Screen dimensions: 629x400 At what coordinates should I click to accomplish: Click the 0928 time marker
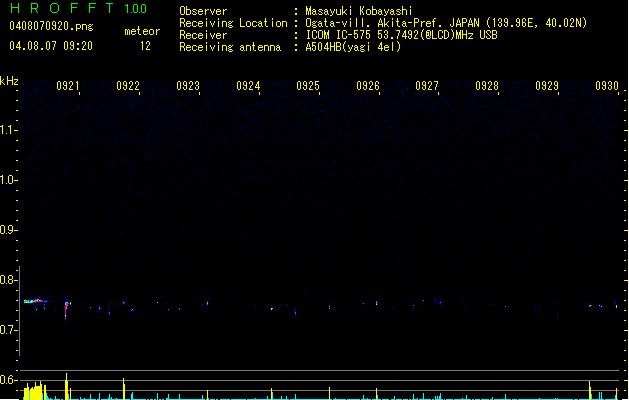pos(487,86)
